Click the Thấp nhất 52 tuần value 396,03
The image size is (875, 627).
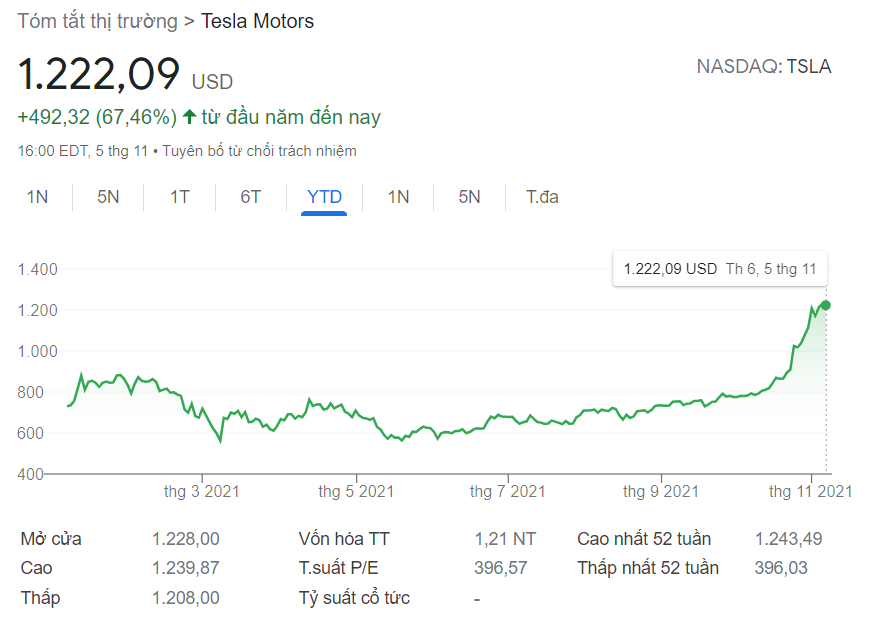[781, 568]
